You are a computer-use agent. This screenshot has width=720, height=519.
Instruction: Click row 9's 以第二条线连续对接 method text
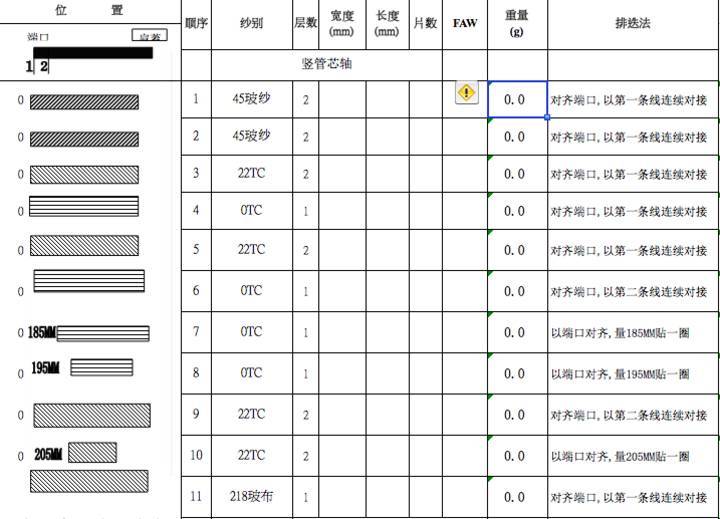click(655, 415)
